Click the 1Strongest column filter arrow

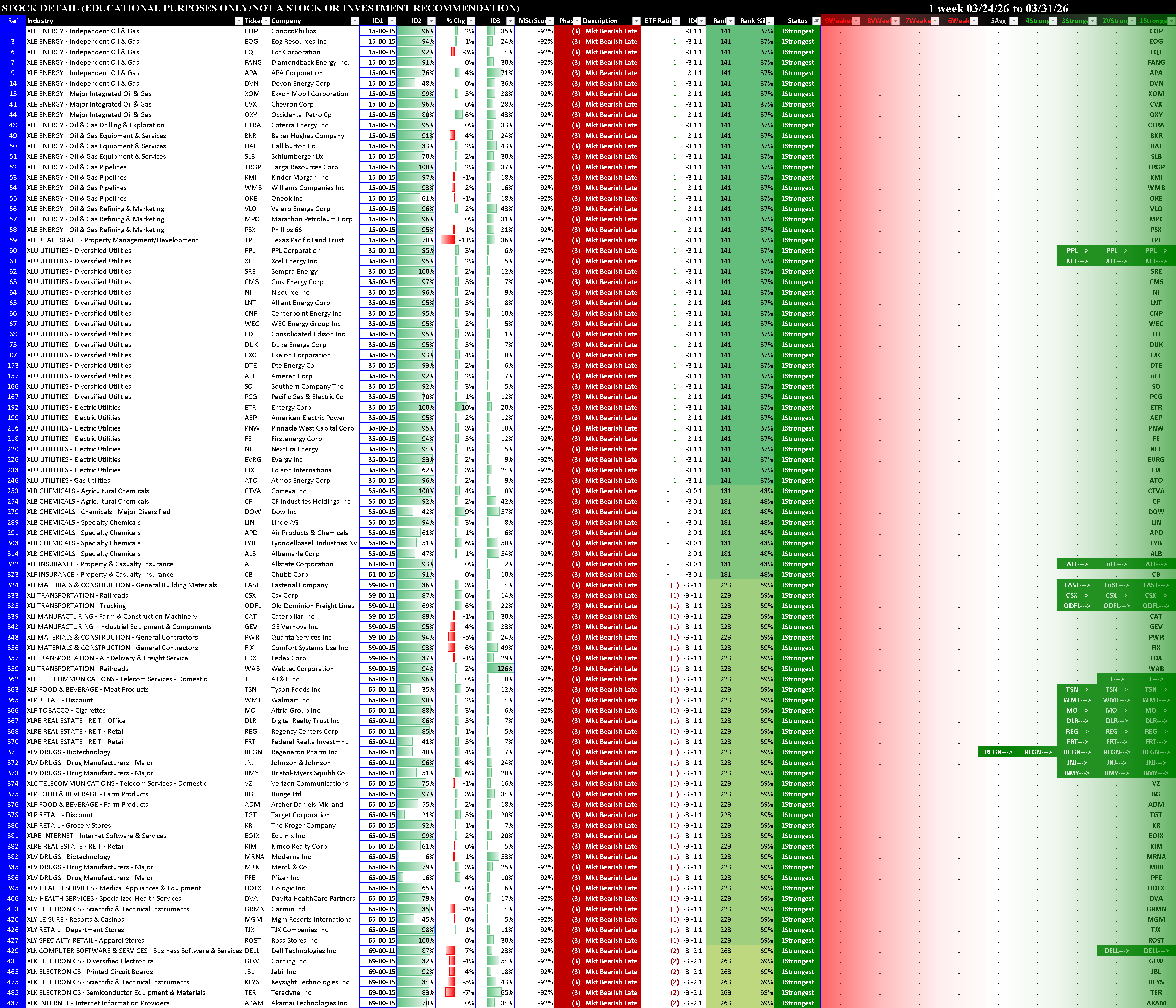pyautogui.click(x=1171, y=21)
